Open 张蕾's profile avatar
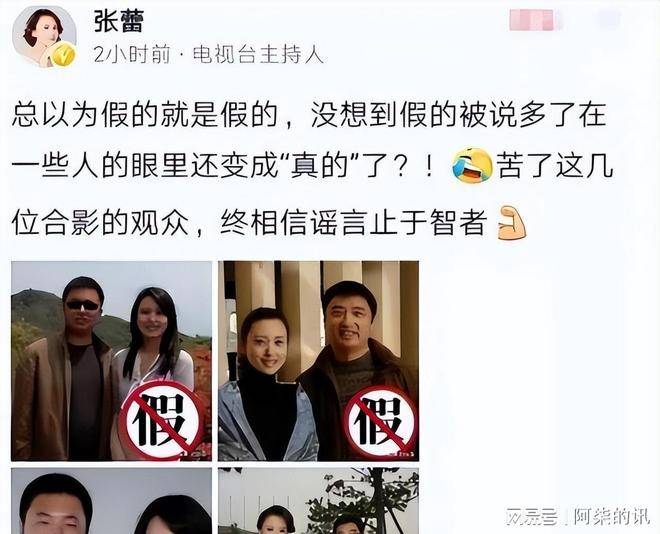The image size is (660, 534). 44,37
